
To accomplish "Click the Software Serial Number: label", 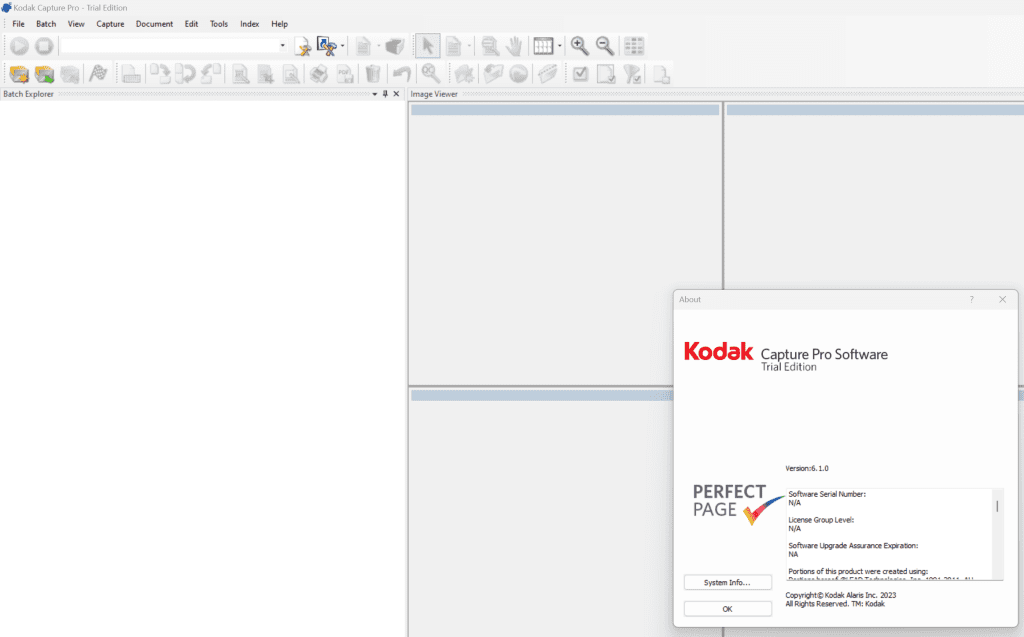I will pyautogui.click(x=827, y=494).
